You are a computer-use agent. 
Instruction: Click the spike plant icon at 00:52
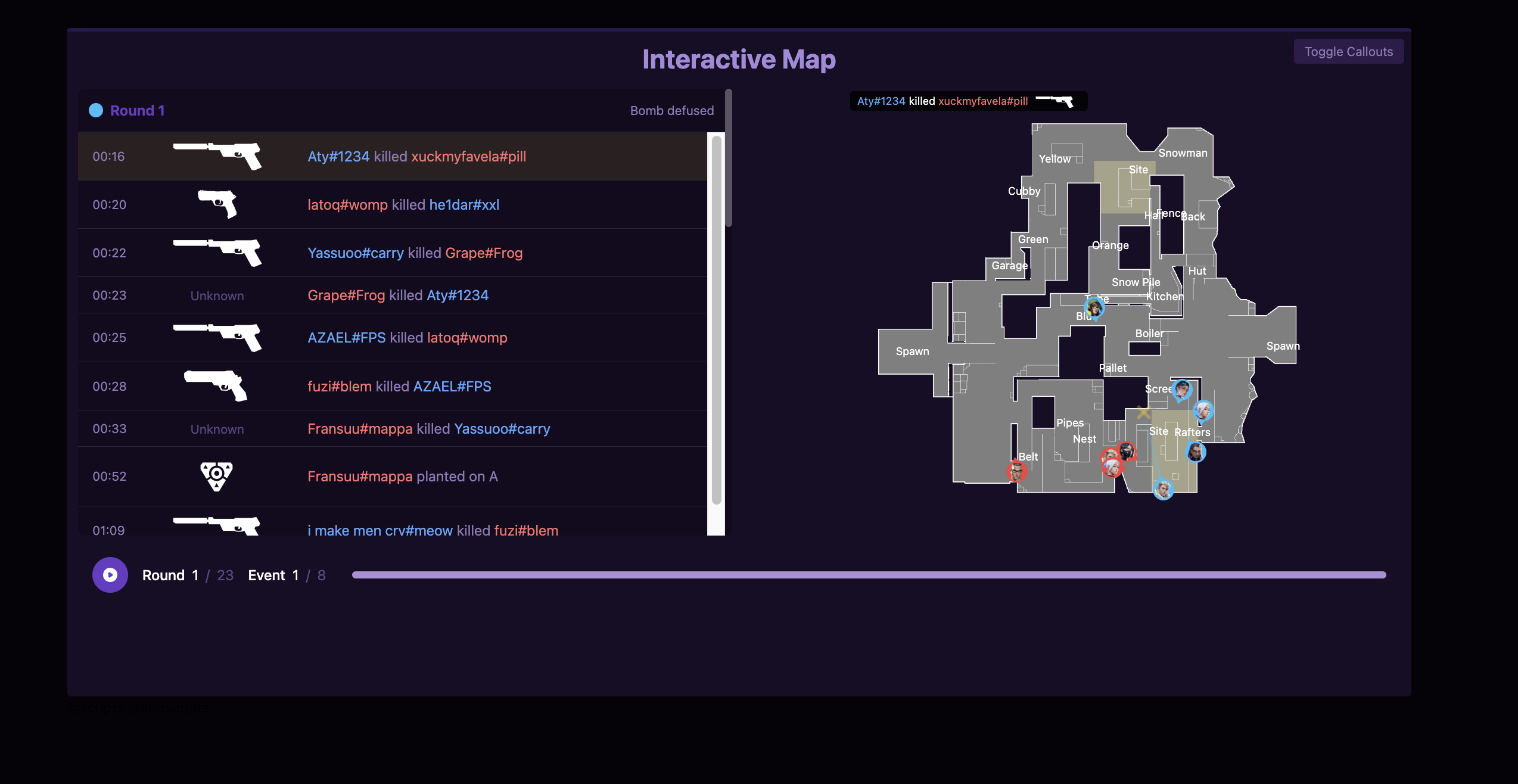click(x=216, y=476)
